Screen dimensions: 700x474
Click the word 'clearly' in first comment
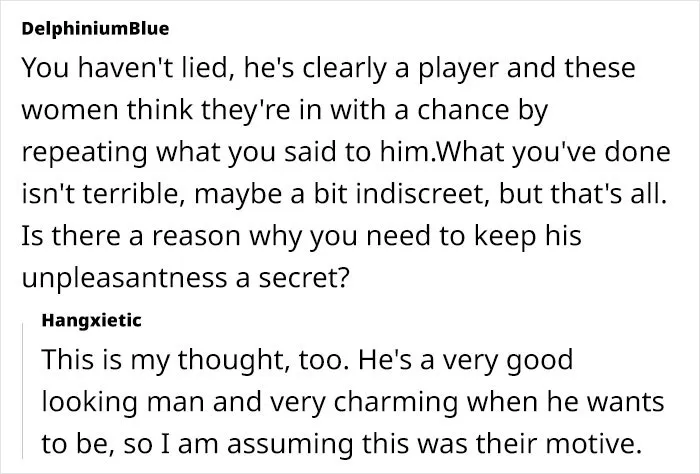(344, 69)
